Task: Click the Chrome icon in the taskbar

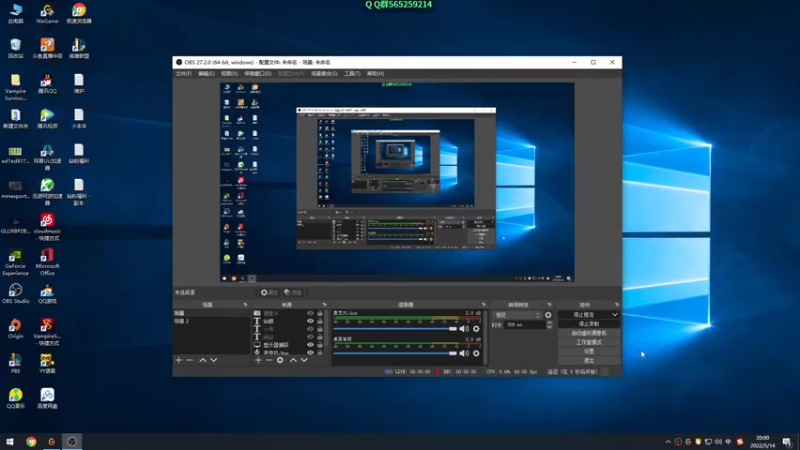Action: [x=31, y=441]
